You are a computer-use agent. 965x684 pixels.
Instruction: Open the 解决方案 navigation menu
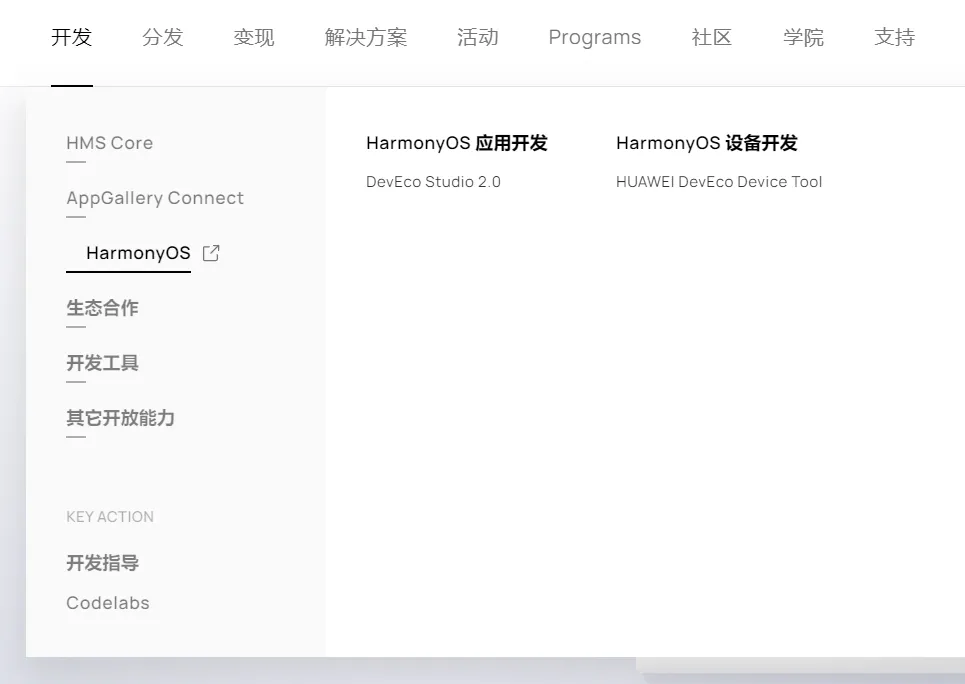366,37
